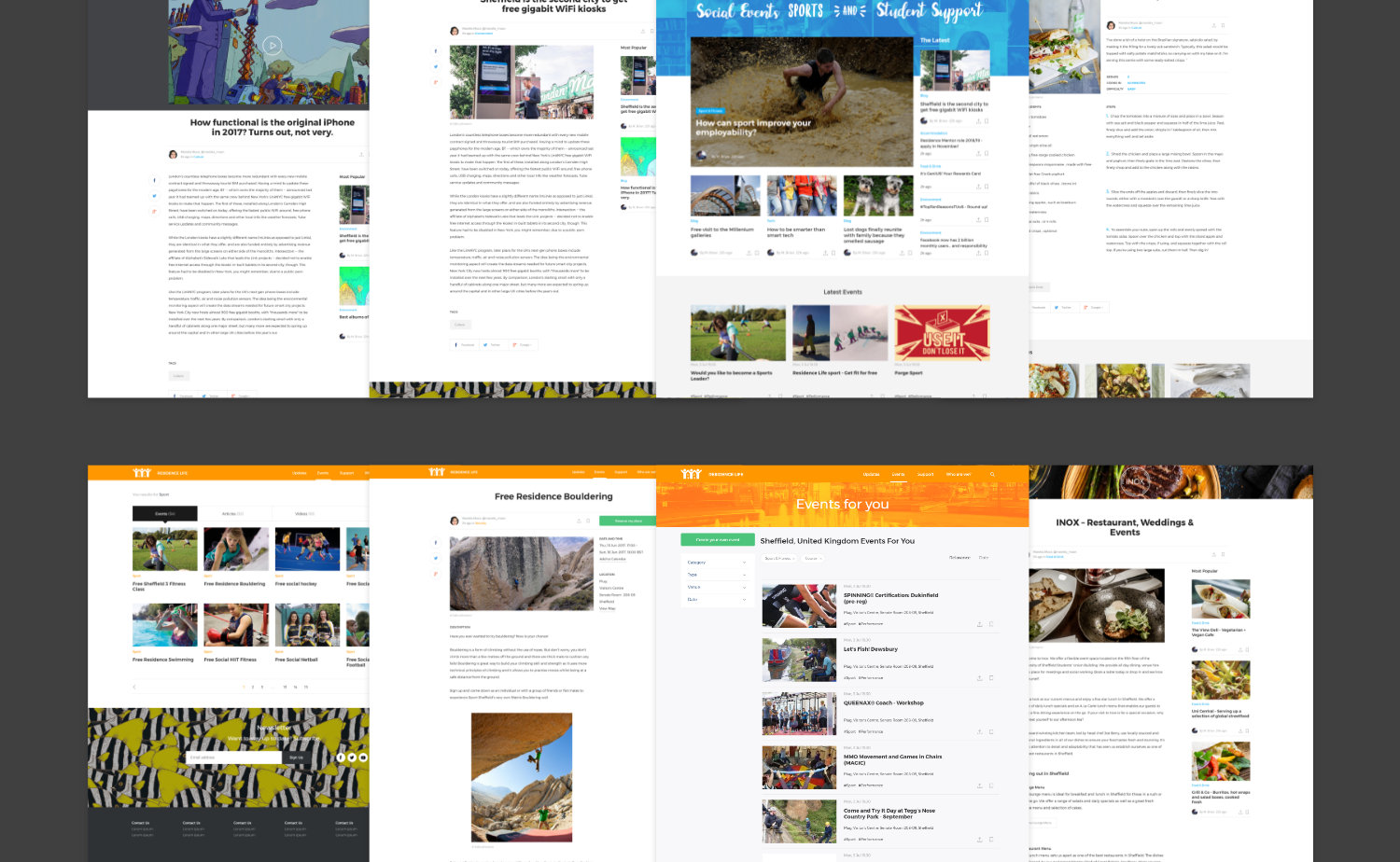The width and height of the screenshot is (1400, 862).
Task: Click share icon on INOX Restaurant article header
Action: (x=1213, y=554)
